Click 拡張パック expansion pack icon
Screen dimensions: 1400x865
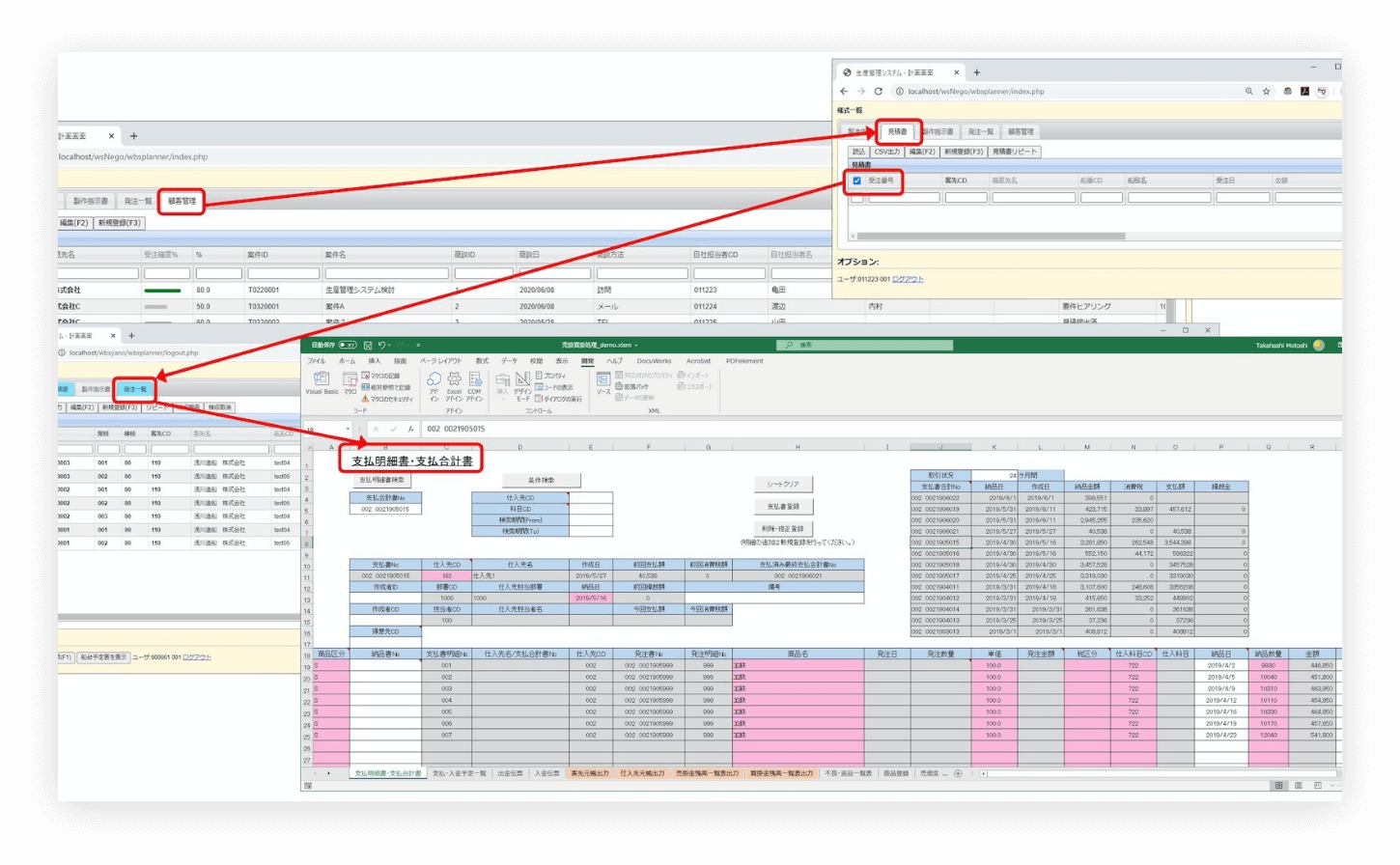(x=632, y=386)
